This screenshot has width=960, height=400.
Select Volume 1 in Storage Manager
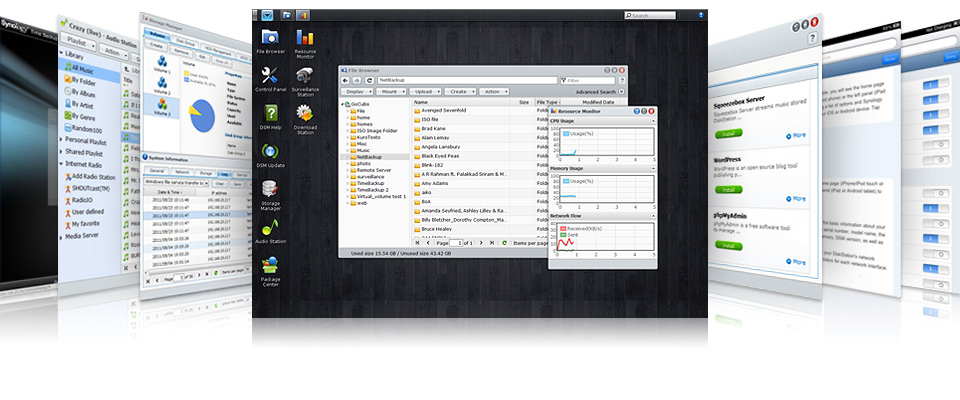coord(162,64)
